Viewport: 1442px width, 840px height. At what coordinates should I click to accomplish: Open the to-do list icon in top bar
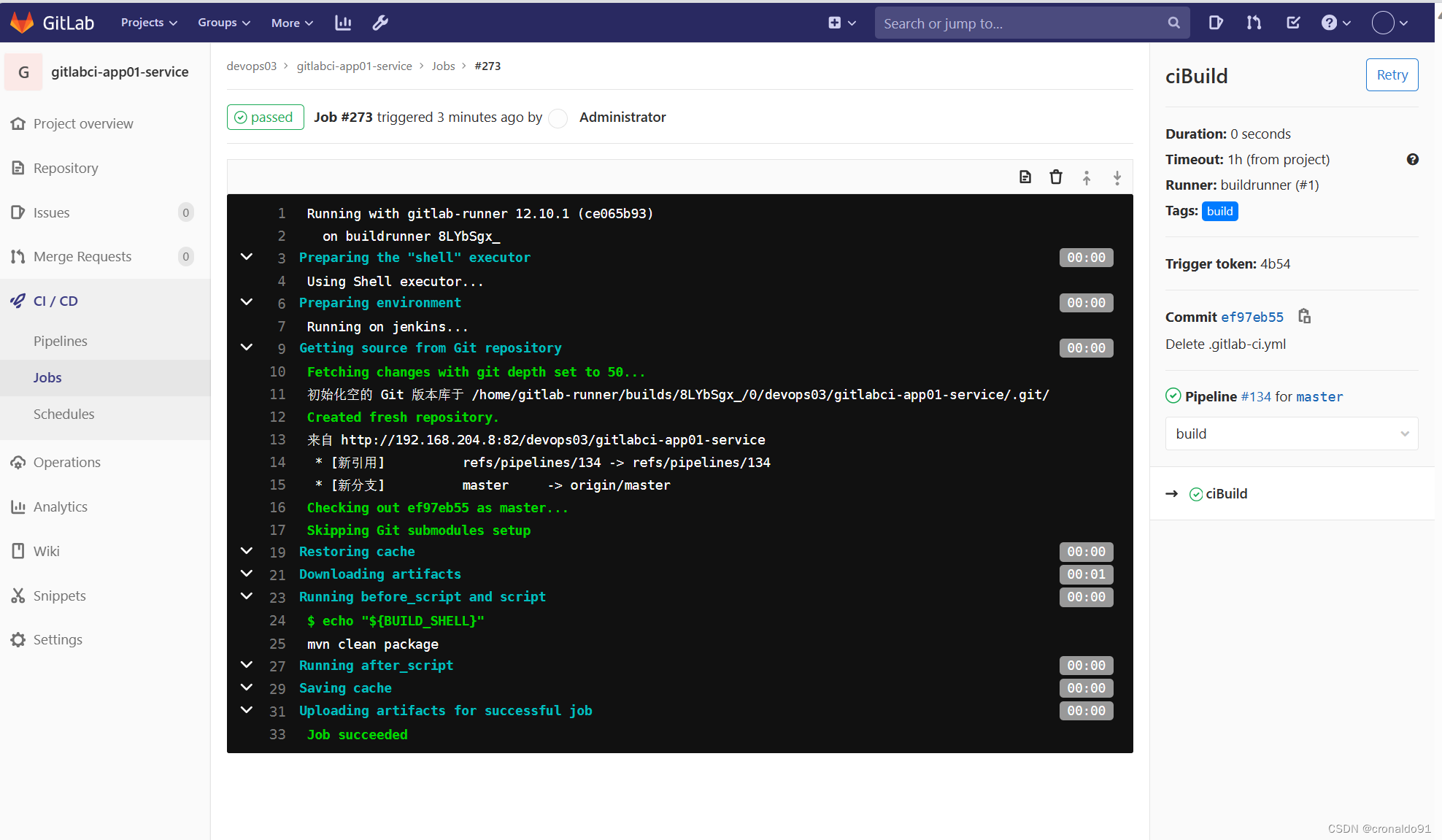[1292, 23]
